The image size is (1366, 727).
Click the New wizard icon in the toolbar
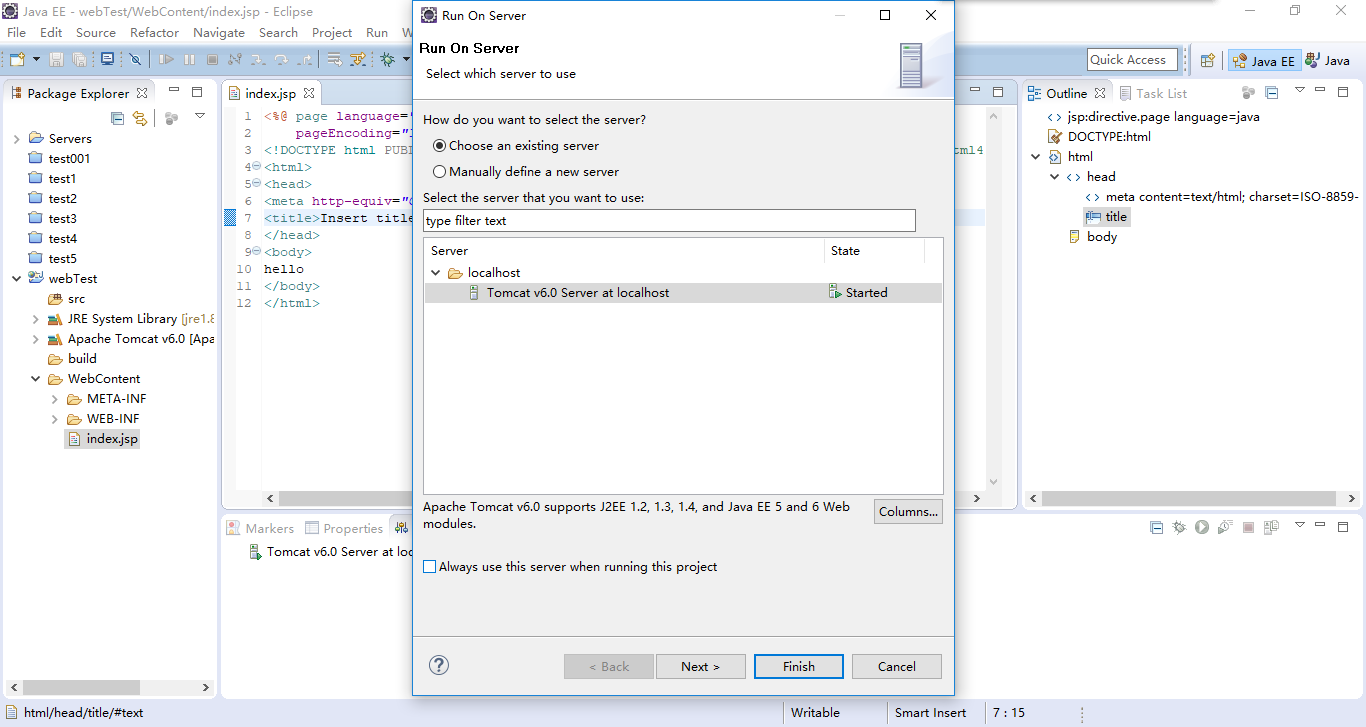17,60
